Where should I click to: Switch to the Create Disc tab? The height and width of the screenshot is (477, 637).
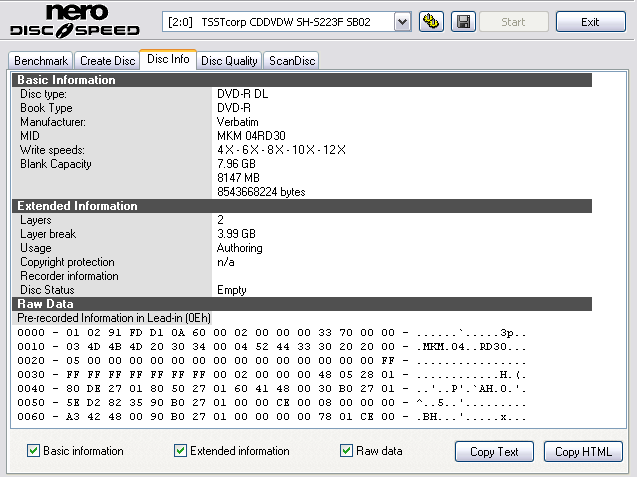[x=107, y=61]
